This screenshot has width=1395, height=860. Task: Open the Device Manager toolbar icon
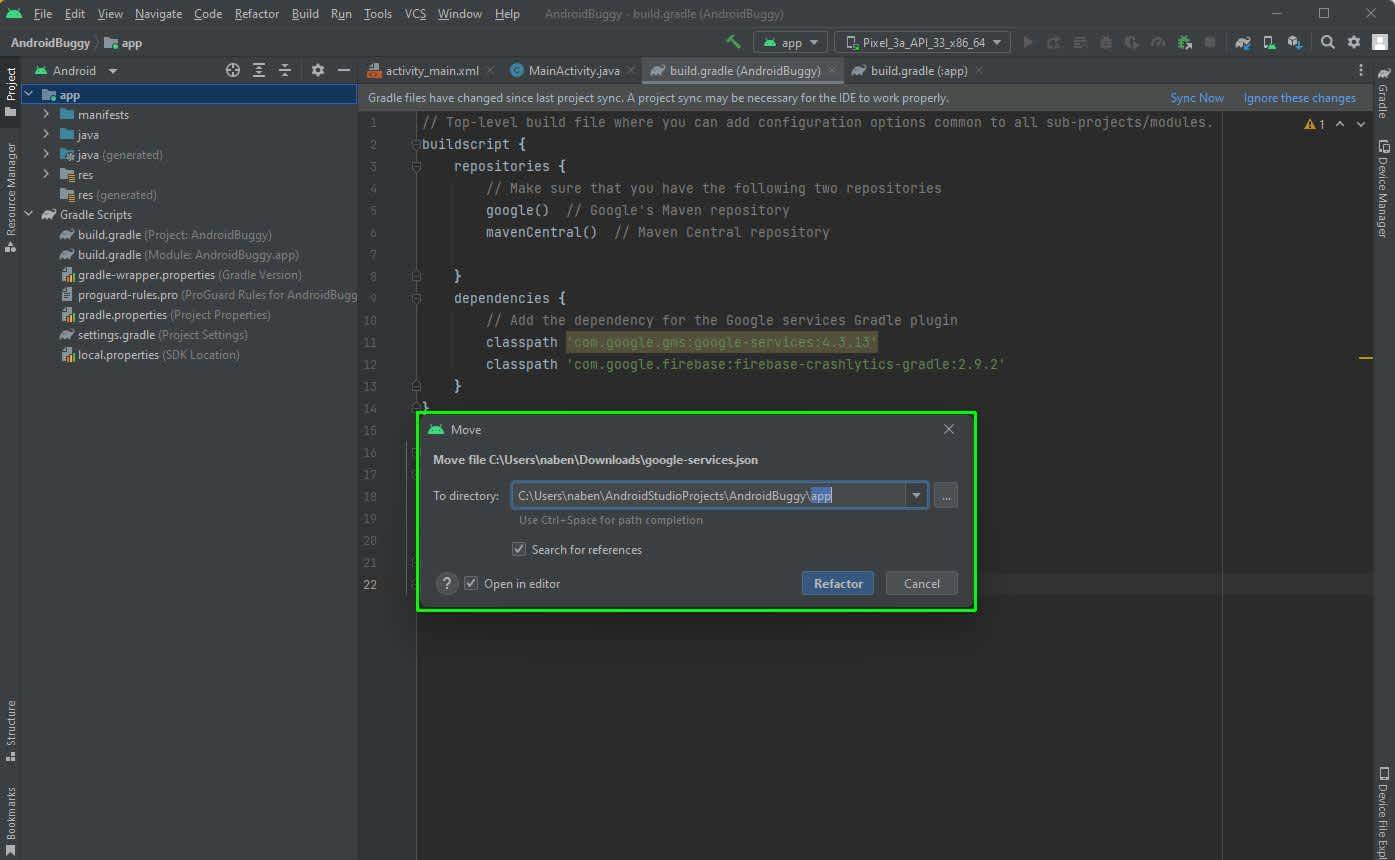point(1269,42)
